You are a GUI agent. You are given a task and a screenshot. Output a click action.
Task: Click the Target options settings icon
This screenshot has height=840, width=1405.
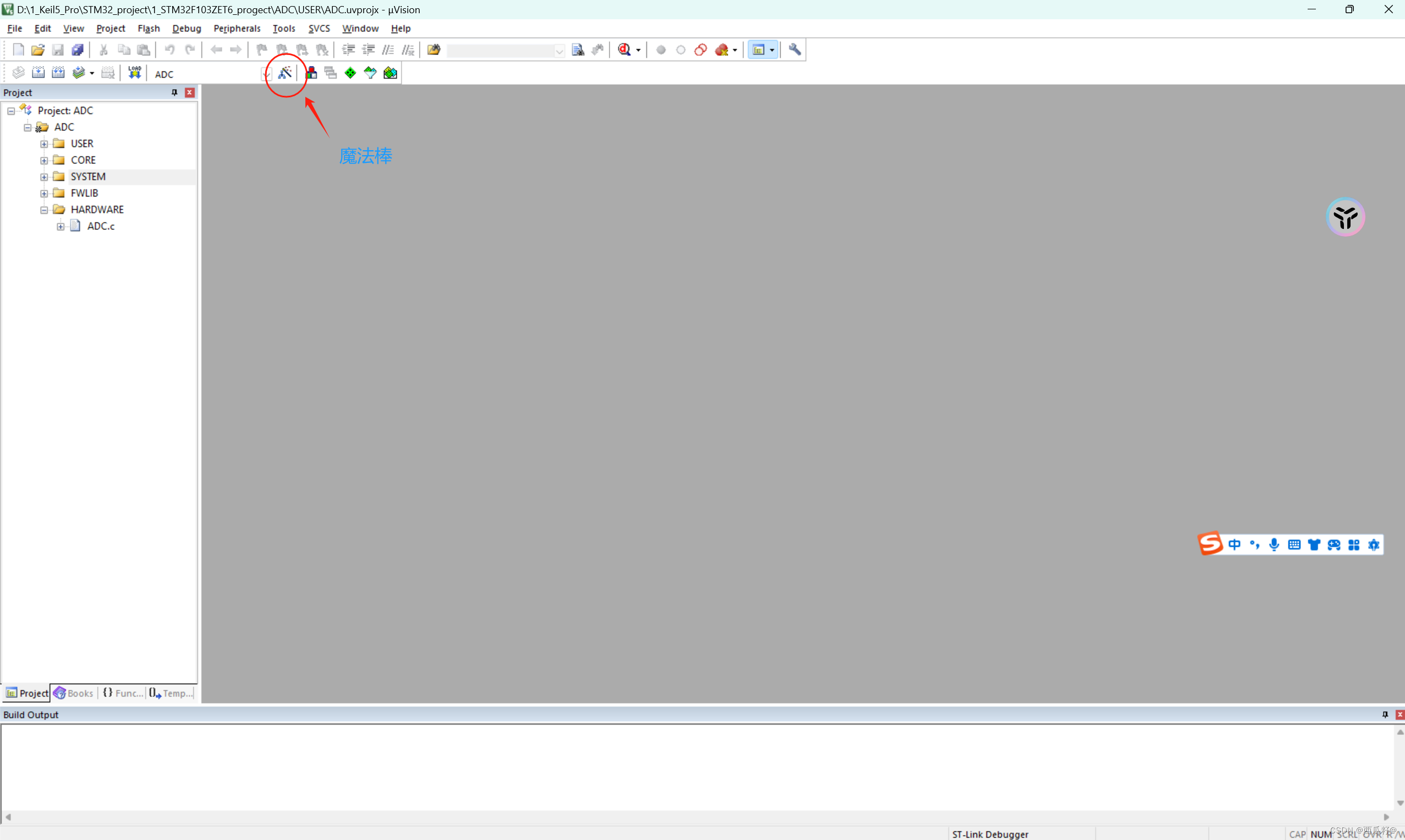pos(286,72)
